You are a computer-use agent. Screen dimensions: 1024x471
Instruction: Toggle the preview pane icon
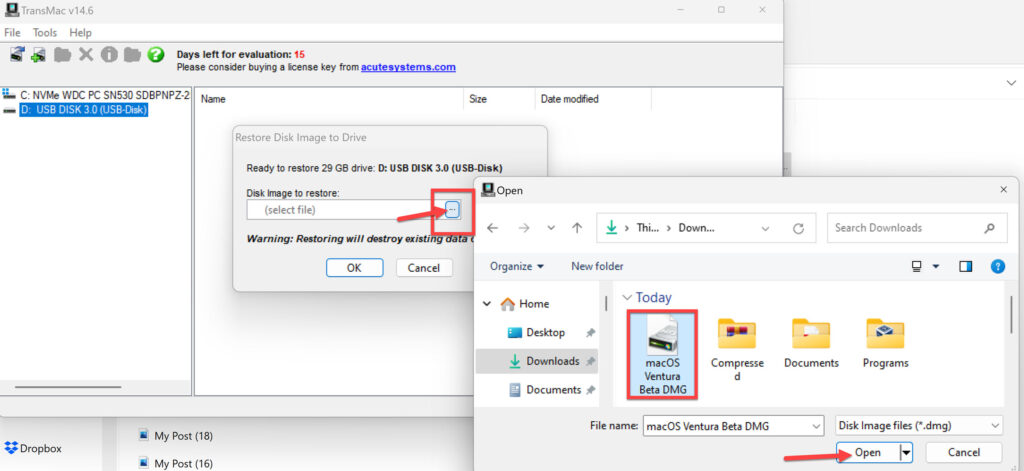click(966, 267)
